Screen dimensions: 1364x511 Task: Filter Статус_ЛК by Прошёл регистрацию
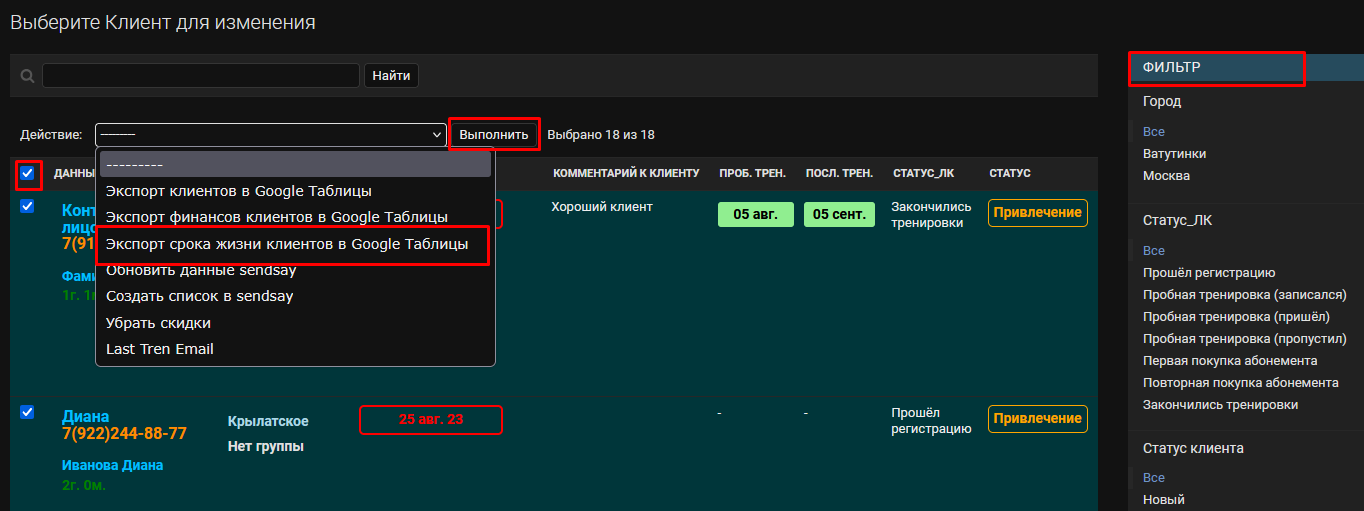tap(1209, 272)
